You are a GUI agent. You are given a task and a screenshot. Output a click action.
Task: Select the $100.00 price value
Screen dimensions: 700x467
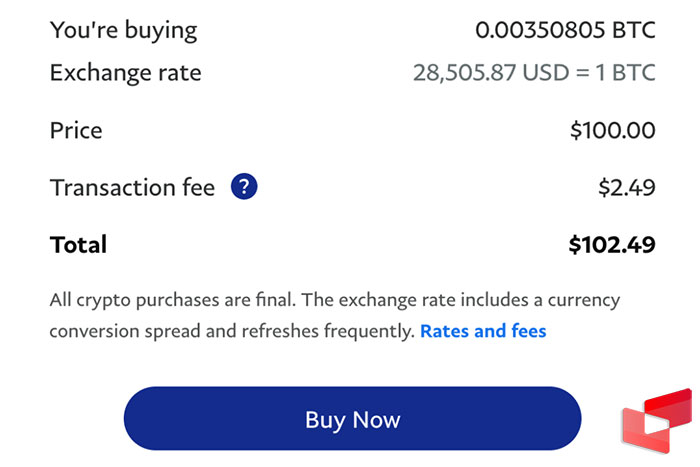pyautogui.click(x=612, y=130)
